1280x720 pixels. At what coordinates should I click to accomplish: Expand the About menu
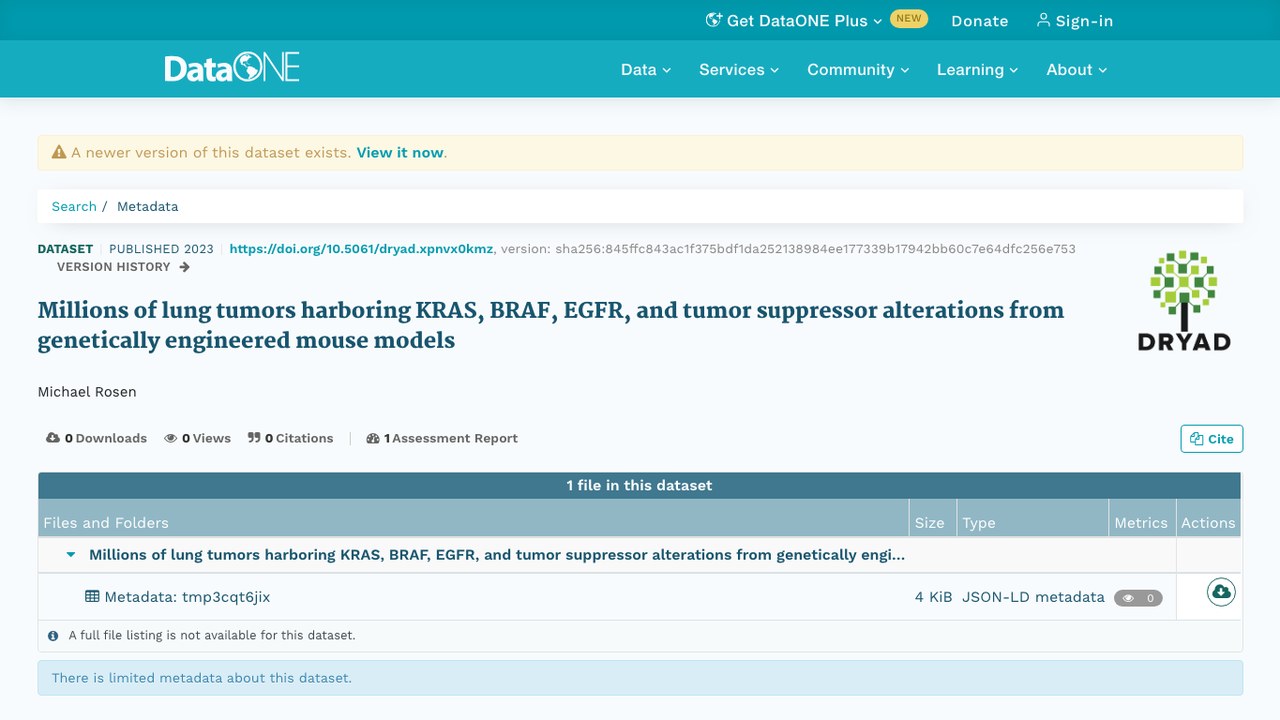click(x=1077, y=70)
